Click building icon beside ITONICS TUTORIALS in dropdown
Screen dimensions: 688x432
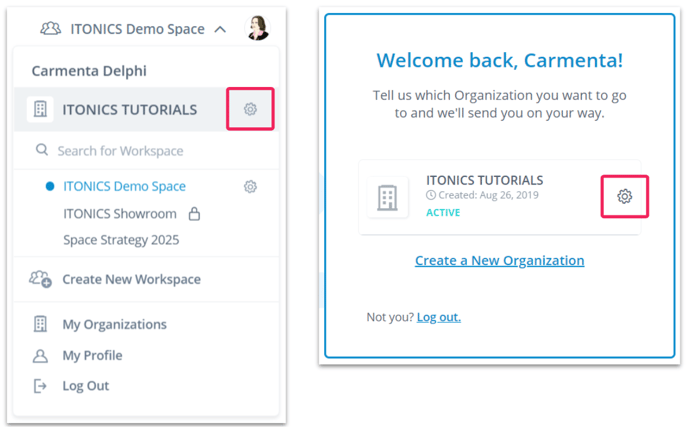(x=40, y=109)
